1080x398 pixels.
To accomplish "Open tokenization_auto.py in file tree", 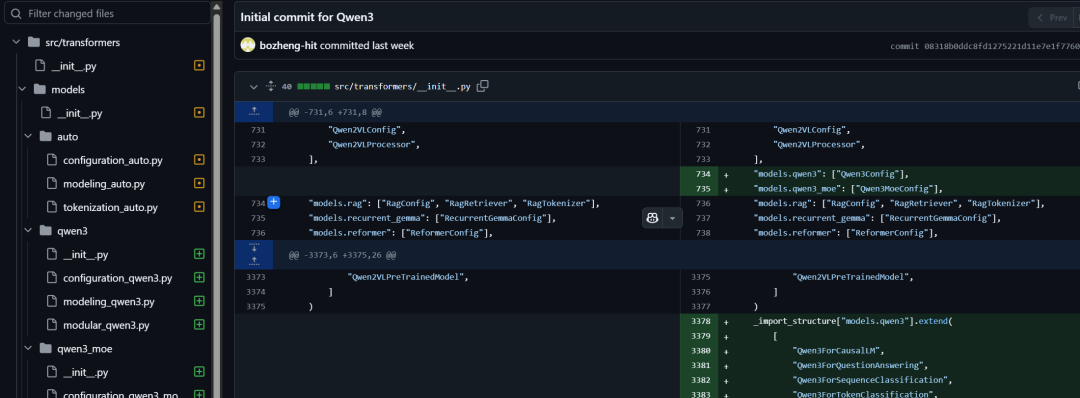I will click(x=110, y=207).
